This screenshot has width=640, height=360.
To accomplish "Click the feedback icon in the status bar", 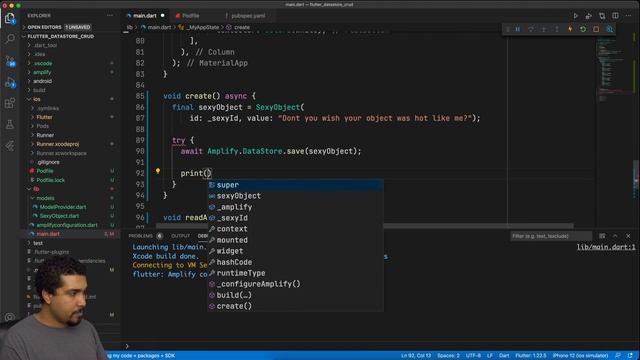I will [x=618, y=356].
